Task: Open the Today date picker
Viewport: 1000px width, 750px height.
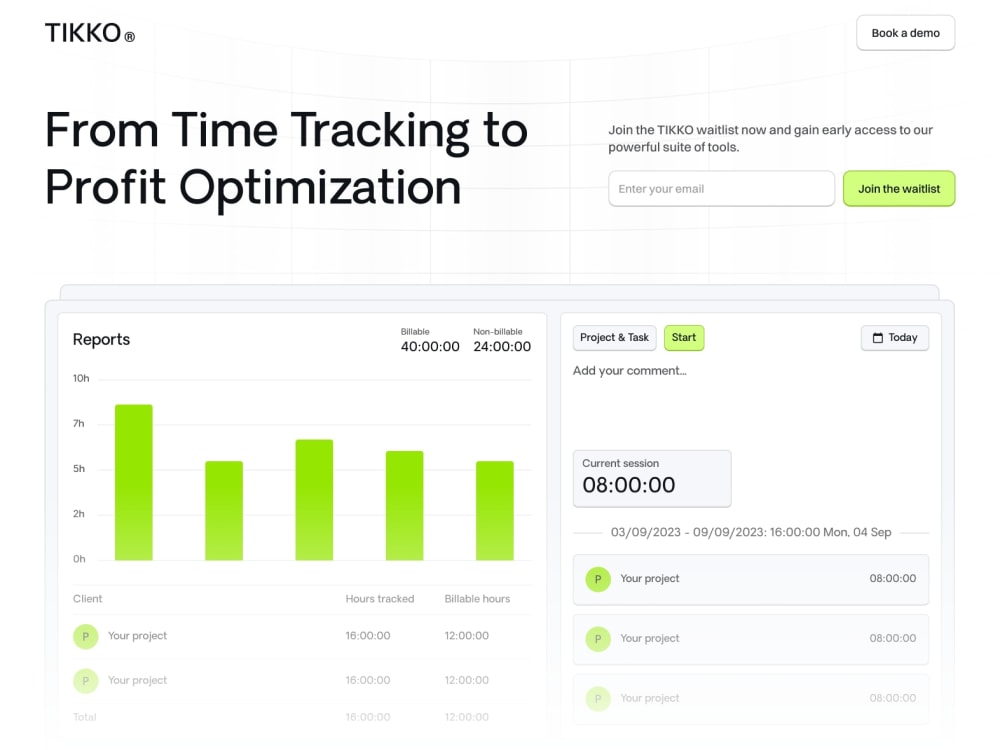Action: click(x=895, y=337)
